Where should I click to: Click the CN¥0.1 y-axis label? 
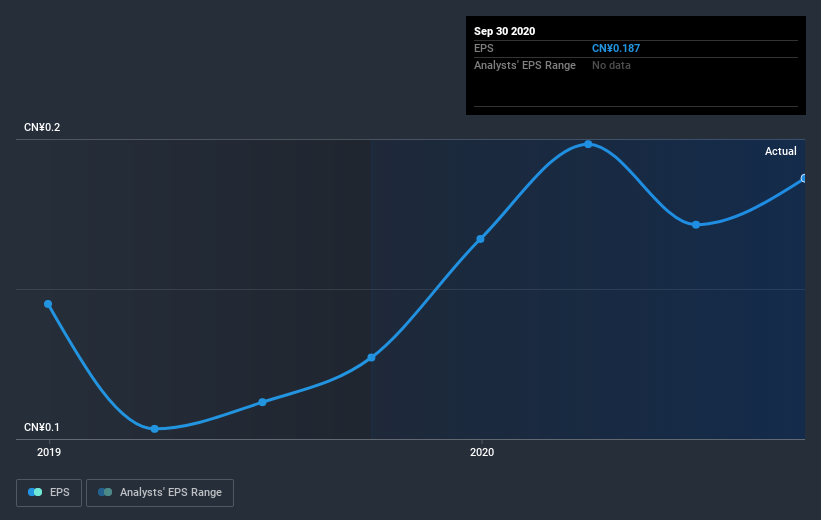[x=42, y=427]
